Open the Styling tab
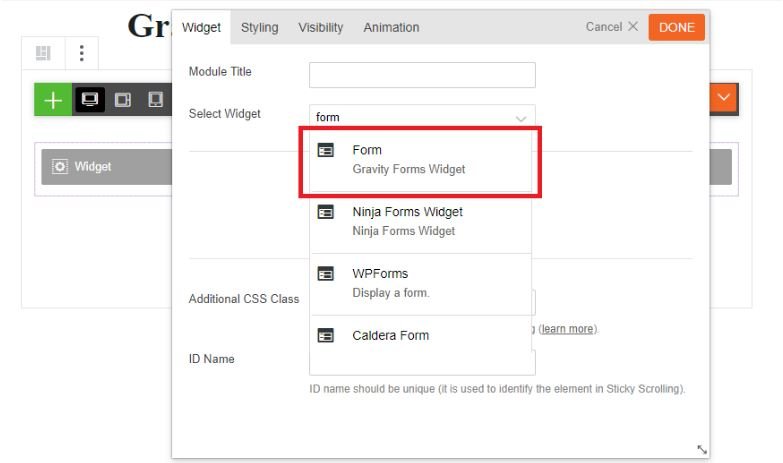The image size is (783, 463). click(x=260, y=27)
